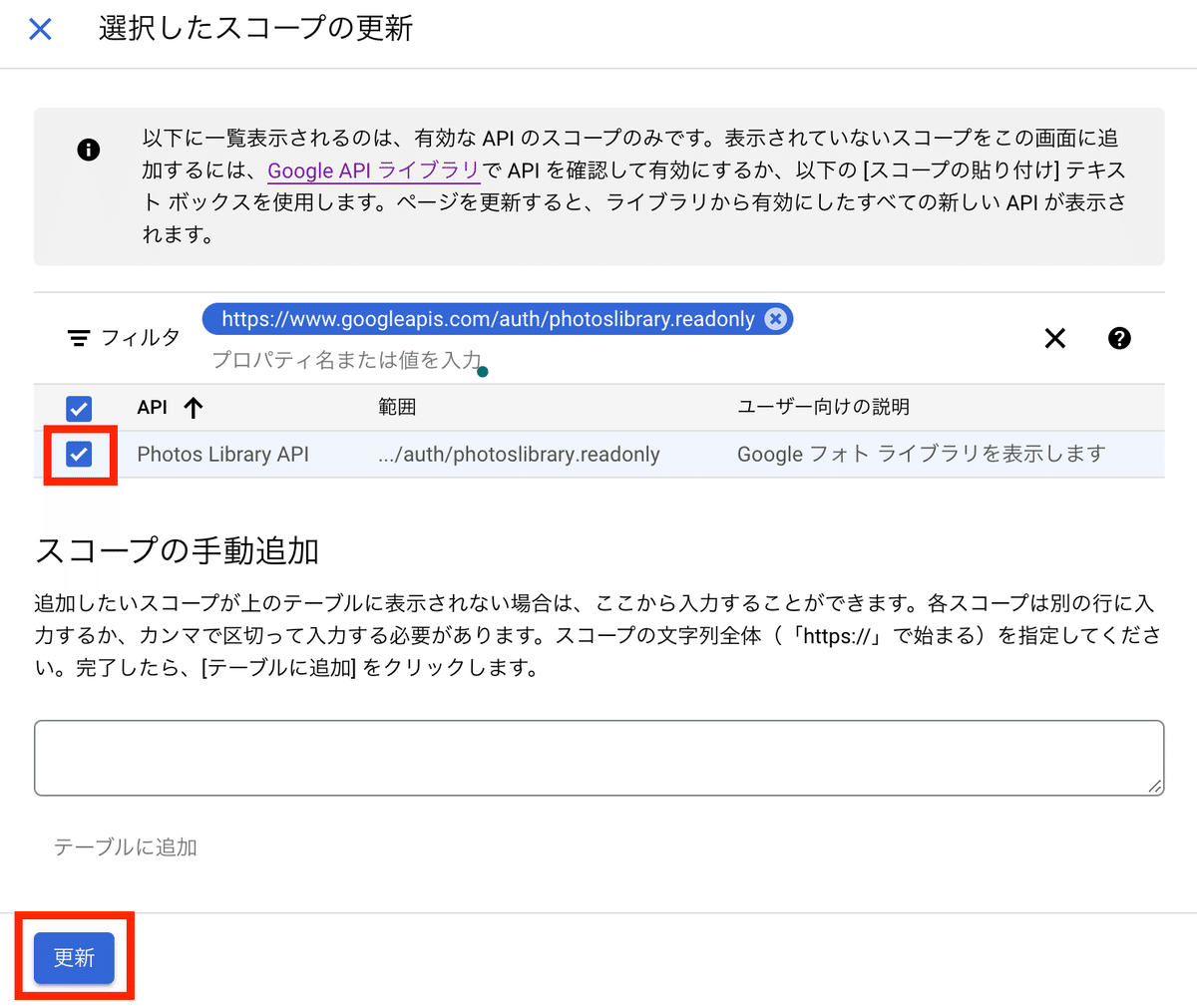The height and width of the screenshot is (1008, 1197).
Task: Sort by API column arrow
Action: coord(194,407)
